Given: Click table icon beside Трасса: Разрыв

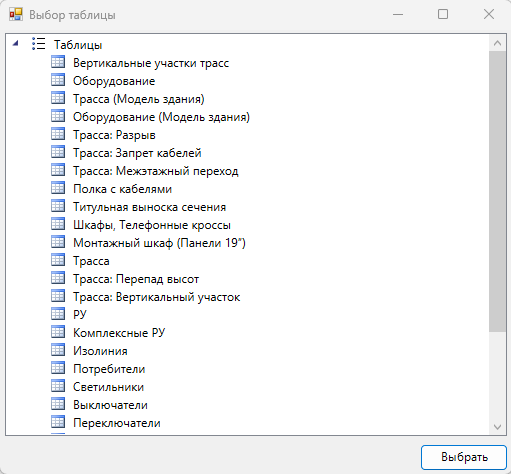Looking at the screenshot, I should [58, 134].
